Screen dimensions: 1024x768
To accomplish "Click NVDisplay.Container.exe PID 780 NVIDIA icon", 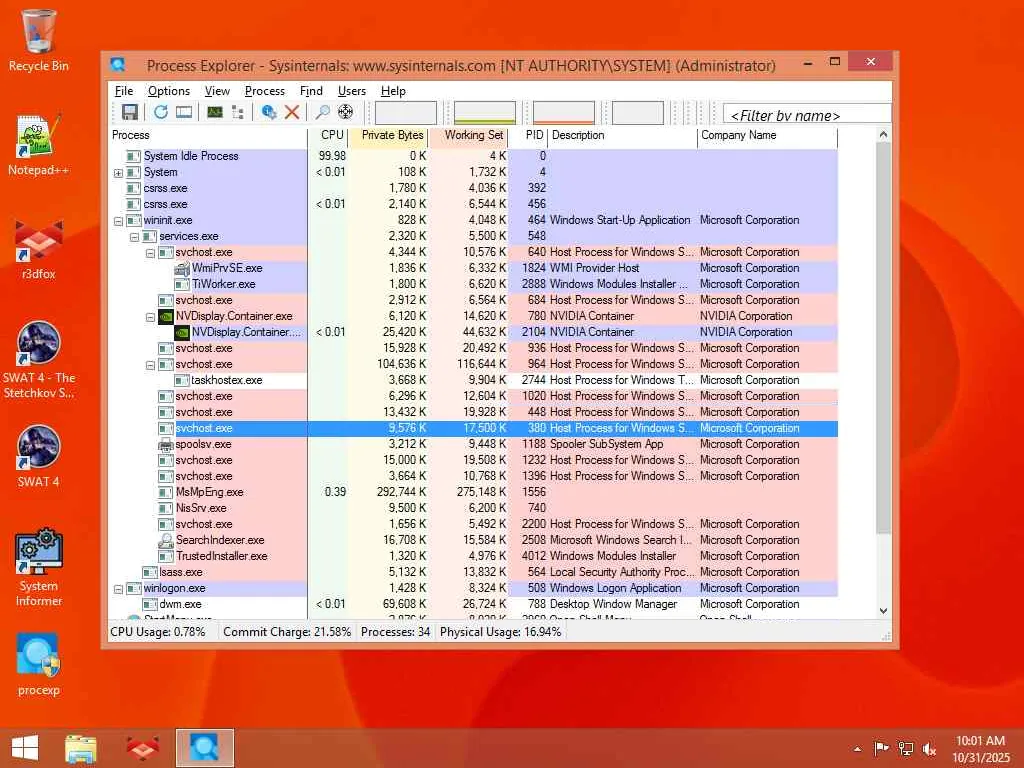I will click(x=166, y=317).
